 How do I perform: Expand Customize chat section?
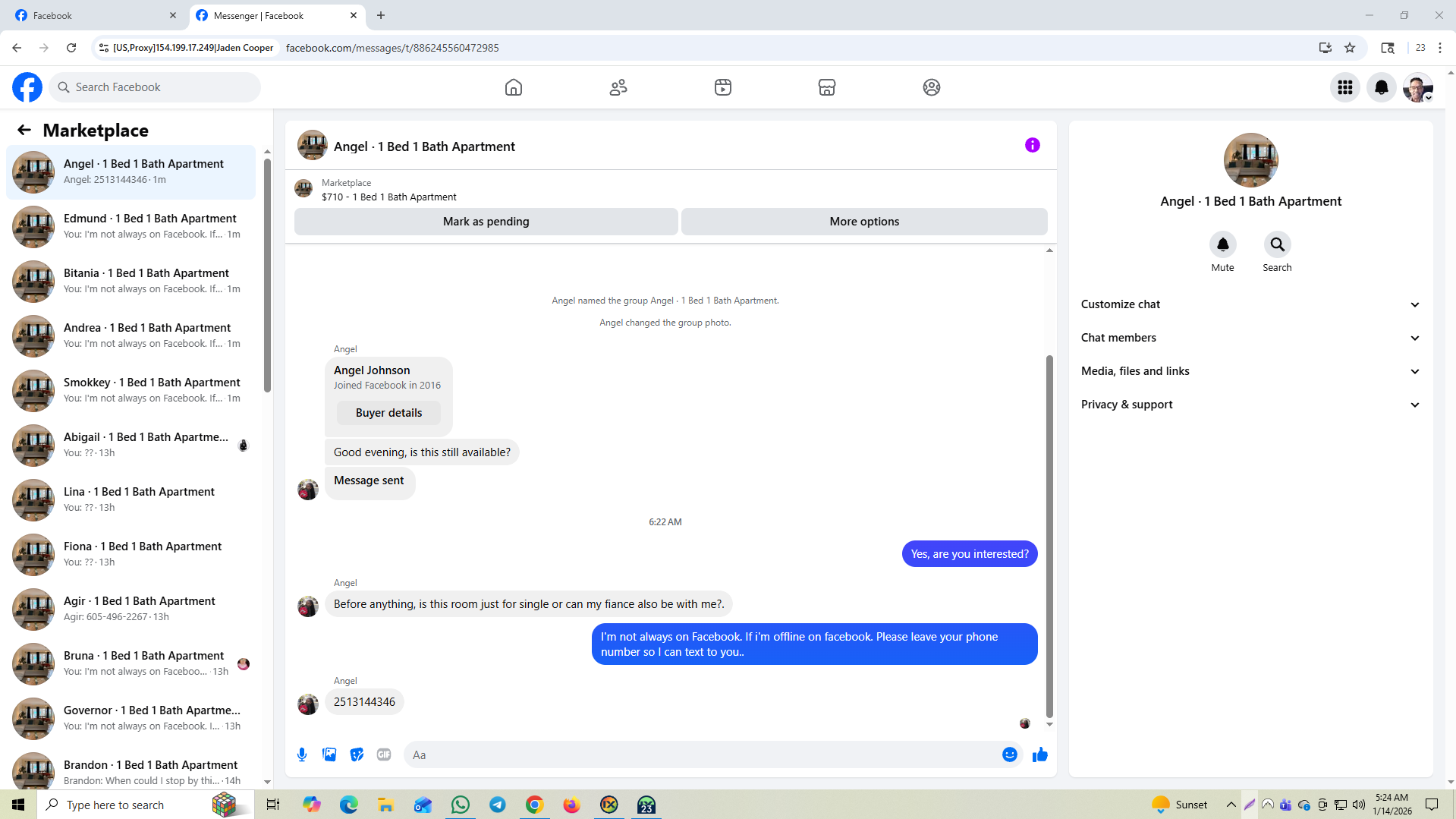1250,304
